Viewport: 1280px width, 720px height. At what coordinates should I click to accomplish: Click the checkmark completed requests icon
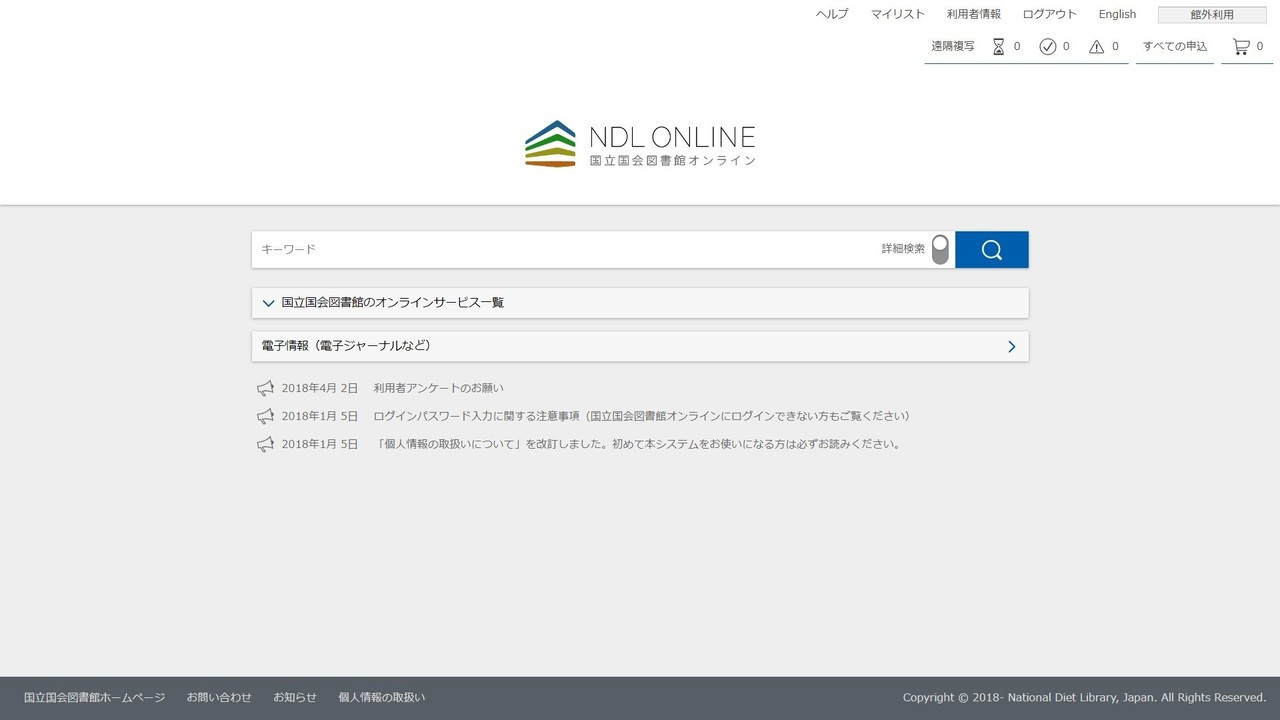coord(1048,46)
